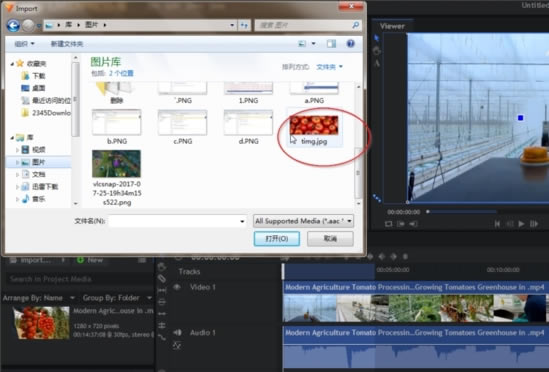Screen dimensions: 549x372
Task: Select the Rate Stretch arrows tool
Action: [162, 314]
